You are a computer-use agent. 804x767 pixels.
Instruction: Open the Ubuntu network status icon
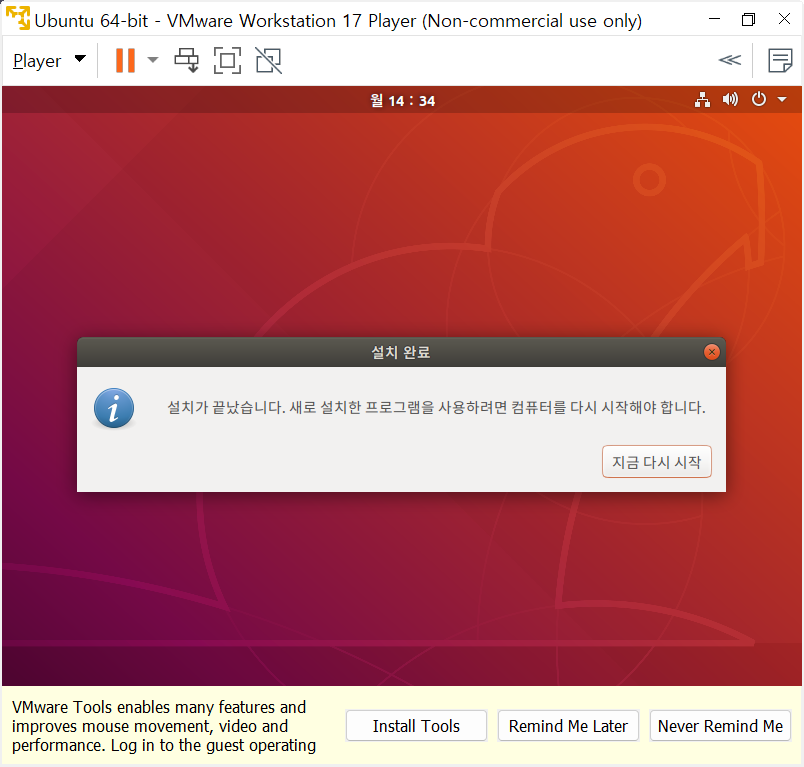point(702,99)
